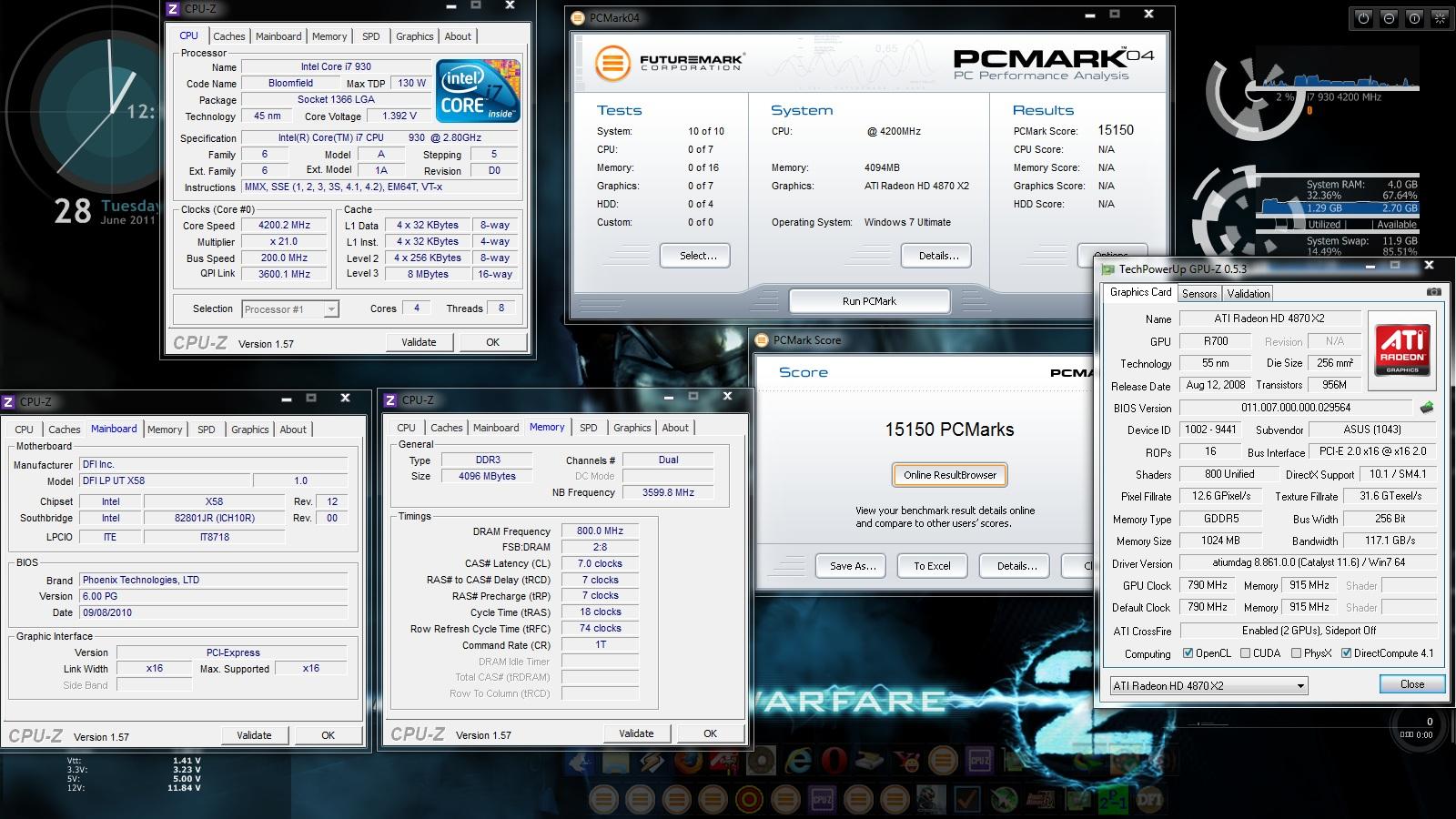Launch Firefox from the dock
This screenshot has width=1456, height=819.
coord(688,760)
